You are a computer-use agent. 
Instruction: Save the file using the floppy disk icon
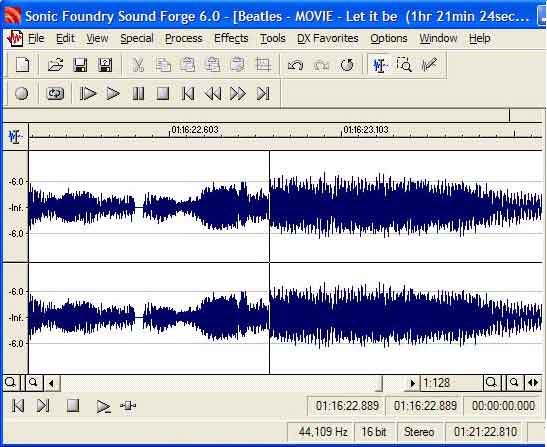pos(80,65)
